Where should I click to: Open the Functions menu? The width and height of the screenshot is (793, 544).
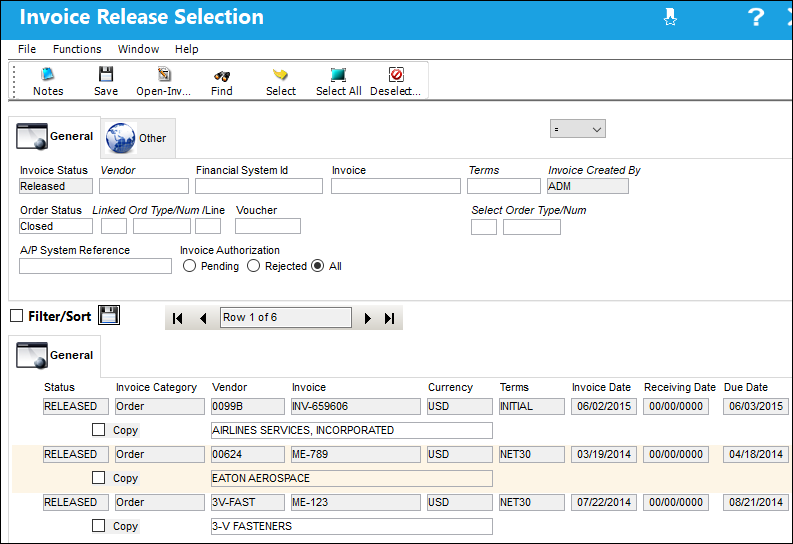[77, 49]
